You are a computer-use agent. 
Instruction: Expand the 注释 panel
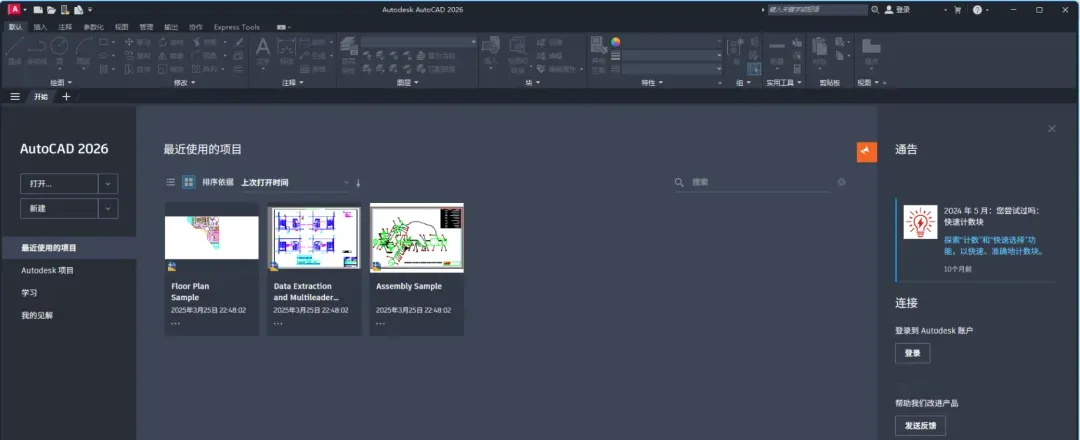(293, 83)
